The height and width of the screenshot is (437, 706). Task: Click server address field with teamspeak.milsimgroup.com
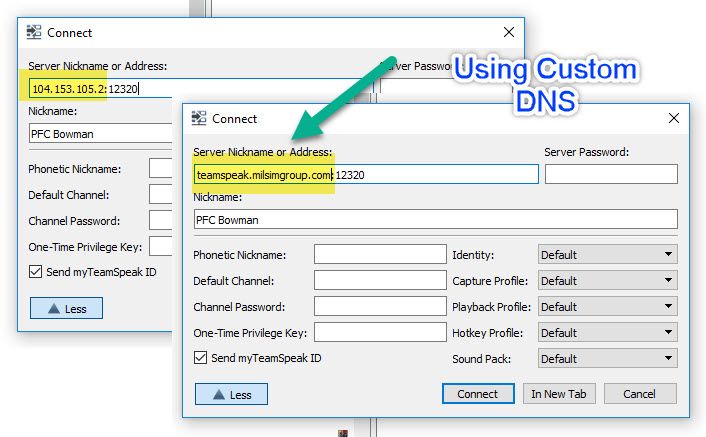point(366,175)
